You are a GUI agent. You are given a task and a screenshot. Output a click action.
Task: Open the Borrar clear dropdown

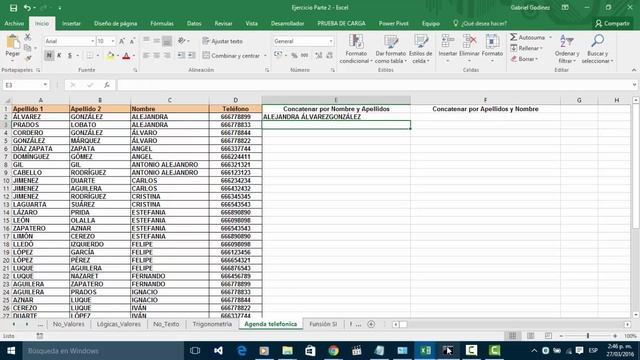524,59
